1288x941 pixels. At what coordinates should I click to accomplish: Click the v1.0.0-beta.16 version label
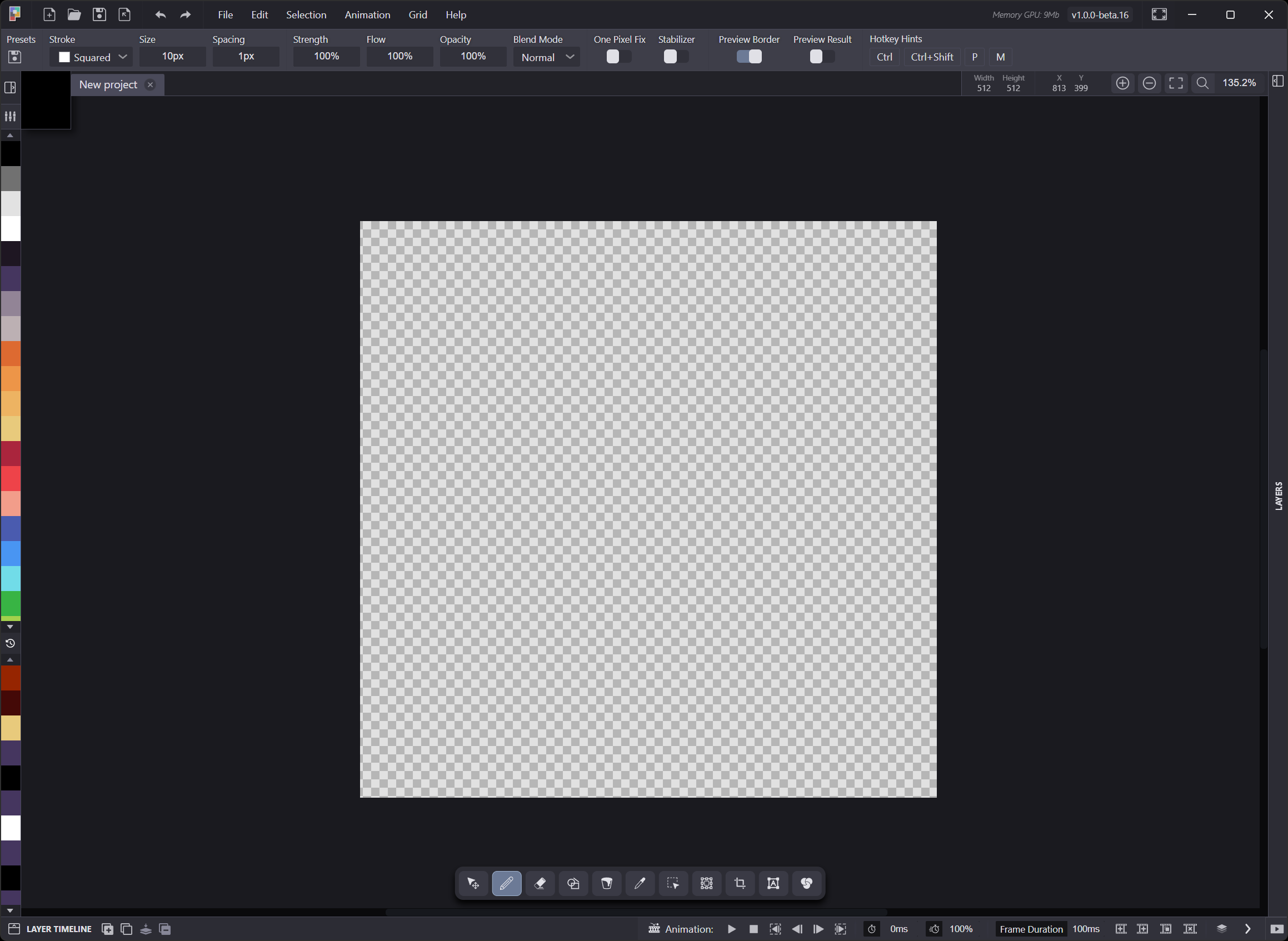pyautogui.click(x=1100, y=15)
